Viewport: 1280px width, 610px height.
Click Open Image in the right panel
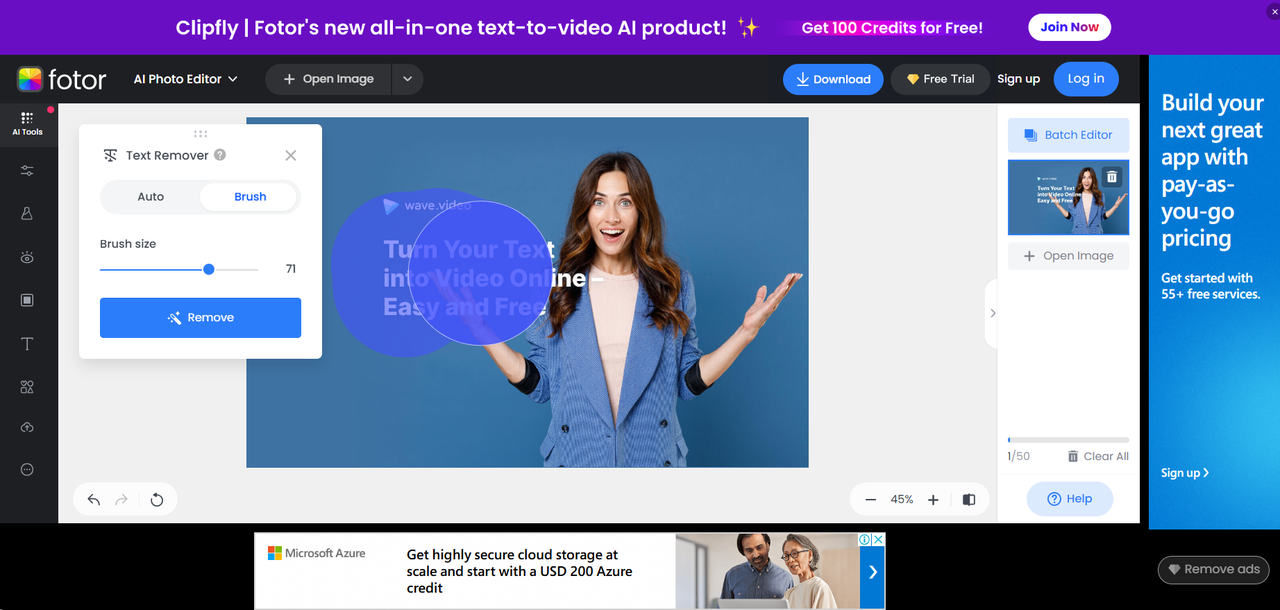click(x=1068, y=256)
